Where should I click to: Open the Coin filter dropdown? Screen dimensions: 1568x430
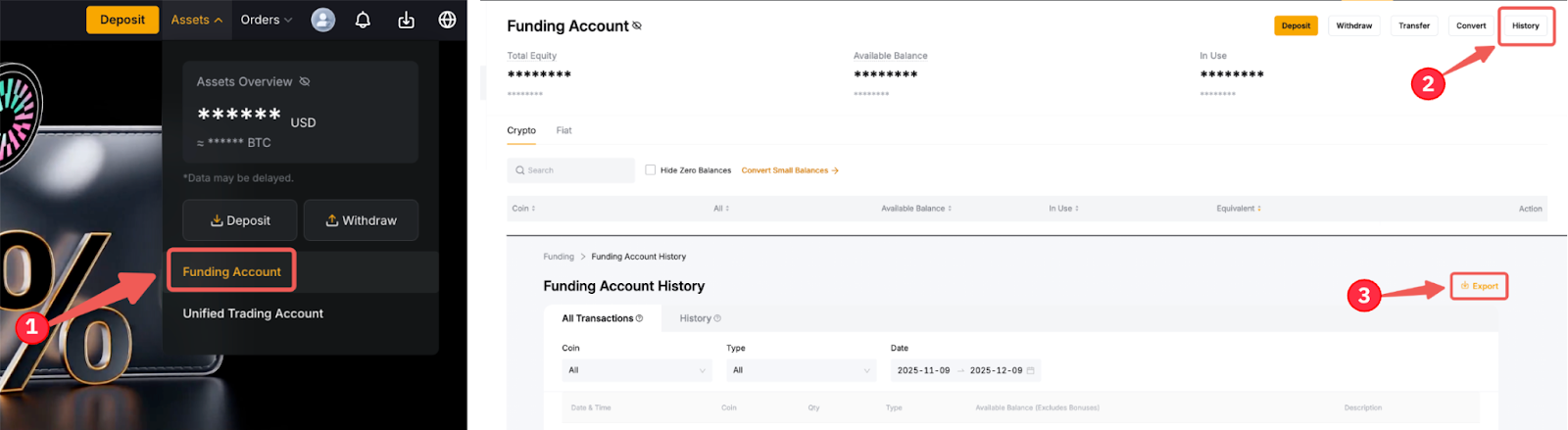636,370
